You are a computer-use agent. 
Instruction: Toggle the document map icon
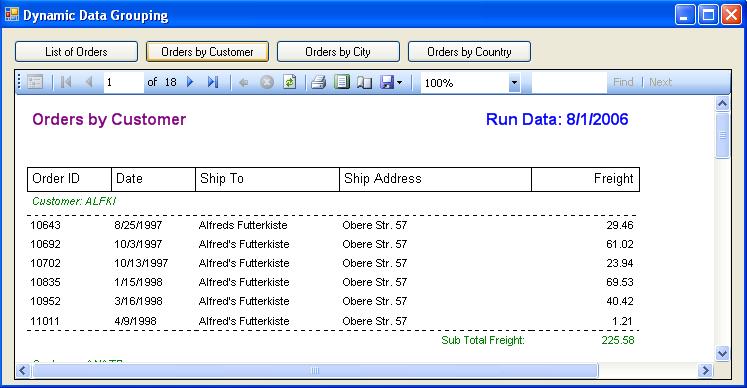[x=35, y=82]
